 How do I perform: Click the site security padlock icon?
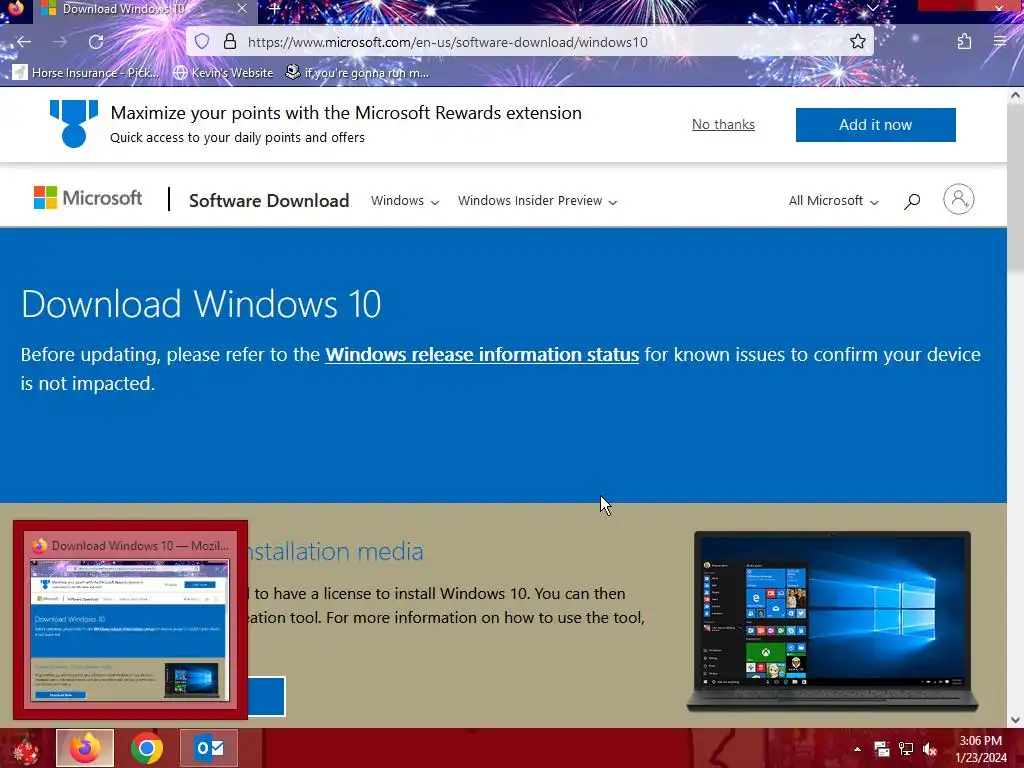click(x=230, y=42)
